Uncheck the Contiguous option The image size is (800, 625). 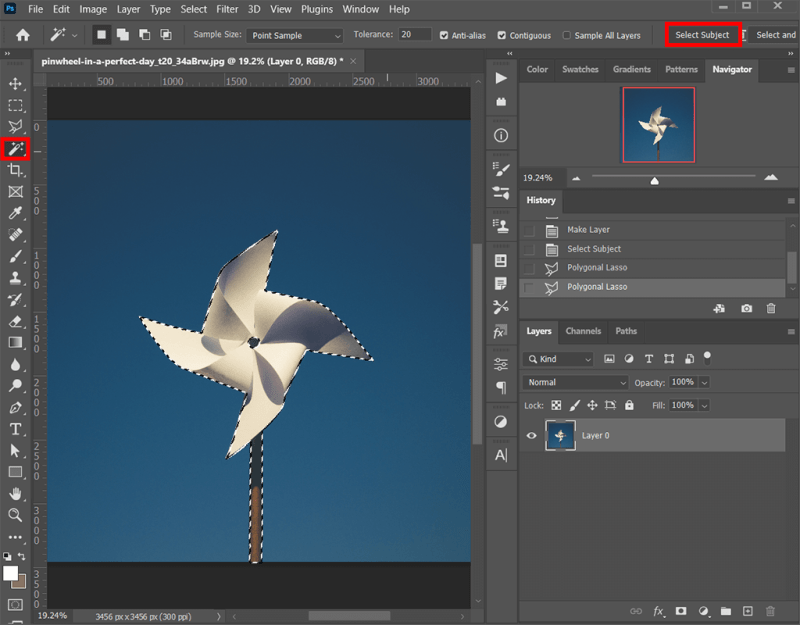click(502, 35)
